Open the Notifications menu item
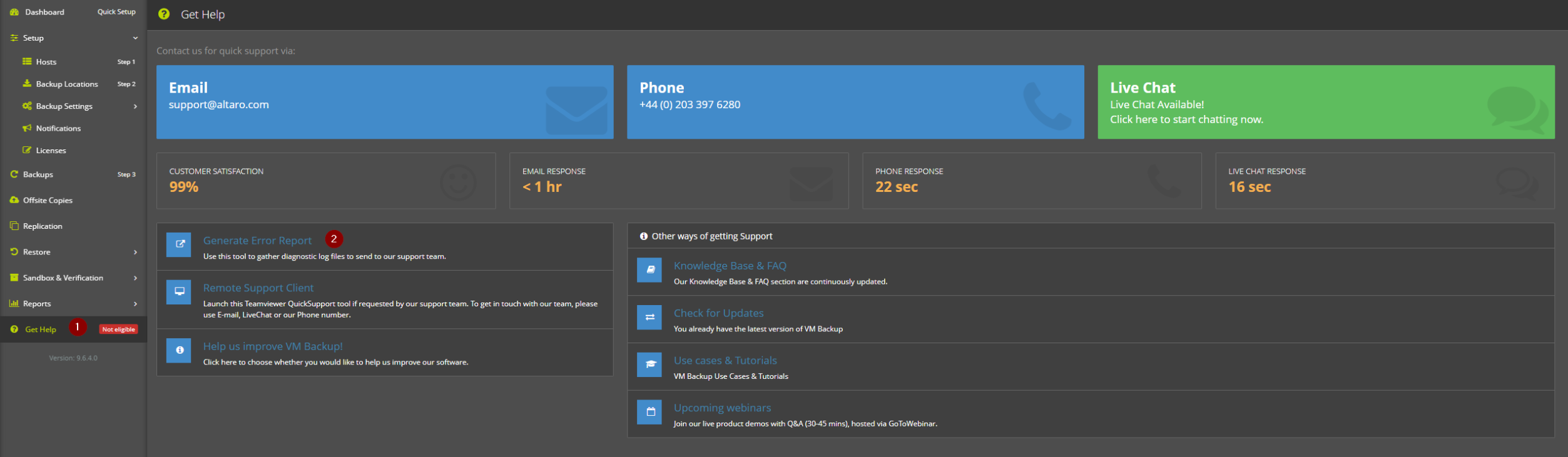Image resolution: width=1568 pixels, height=457 pixels. (x=58, y=129)
